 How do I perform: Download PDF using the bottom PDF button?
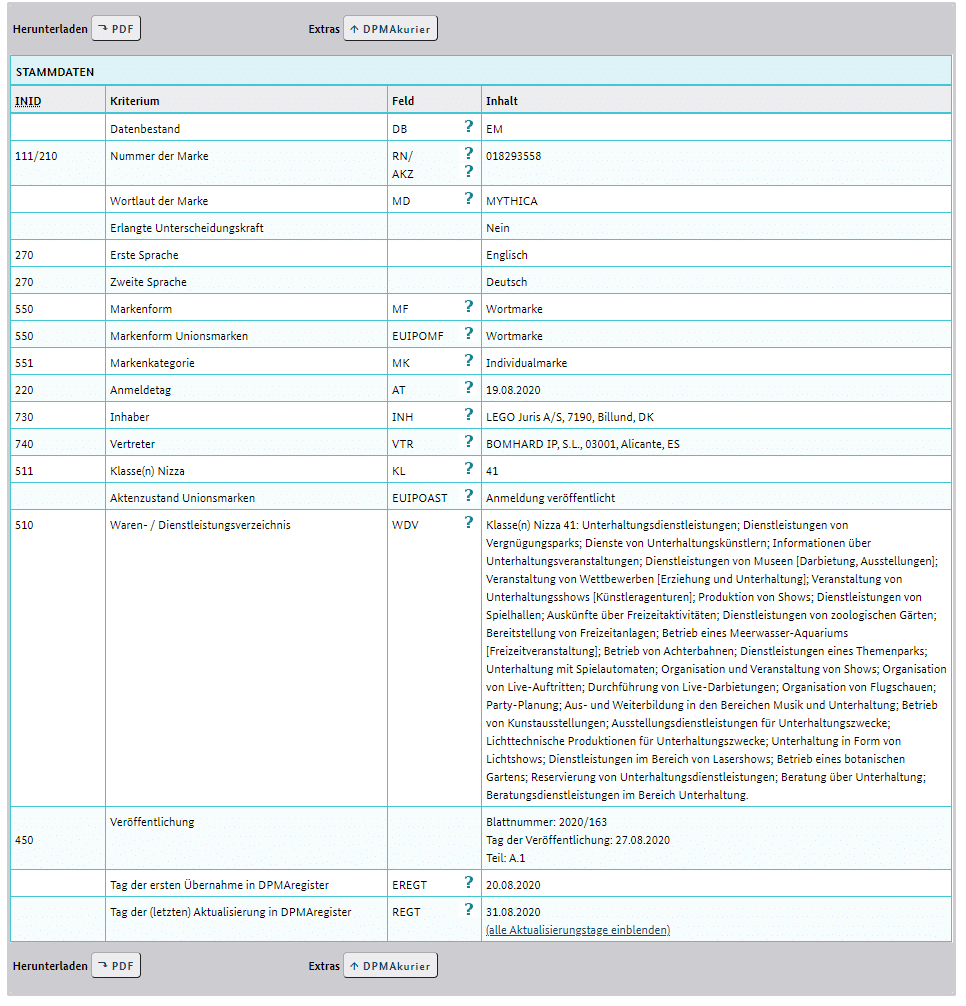116,966
